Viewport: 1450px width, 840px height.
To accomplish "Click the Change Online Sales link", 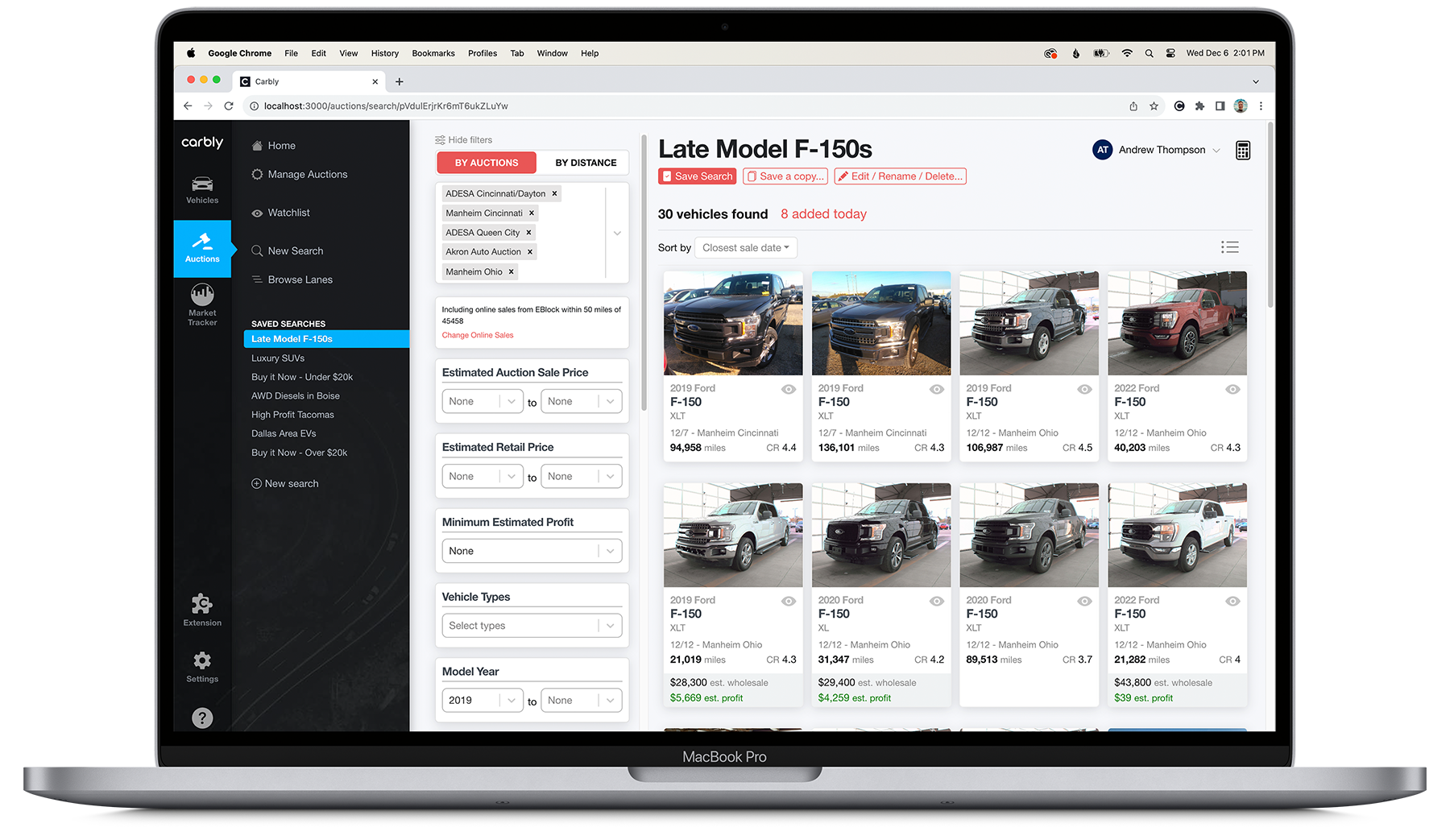I will click(477, 335).
